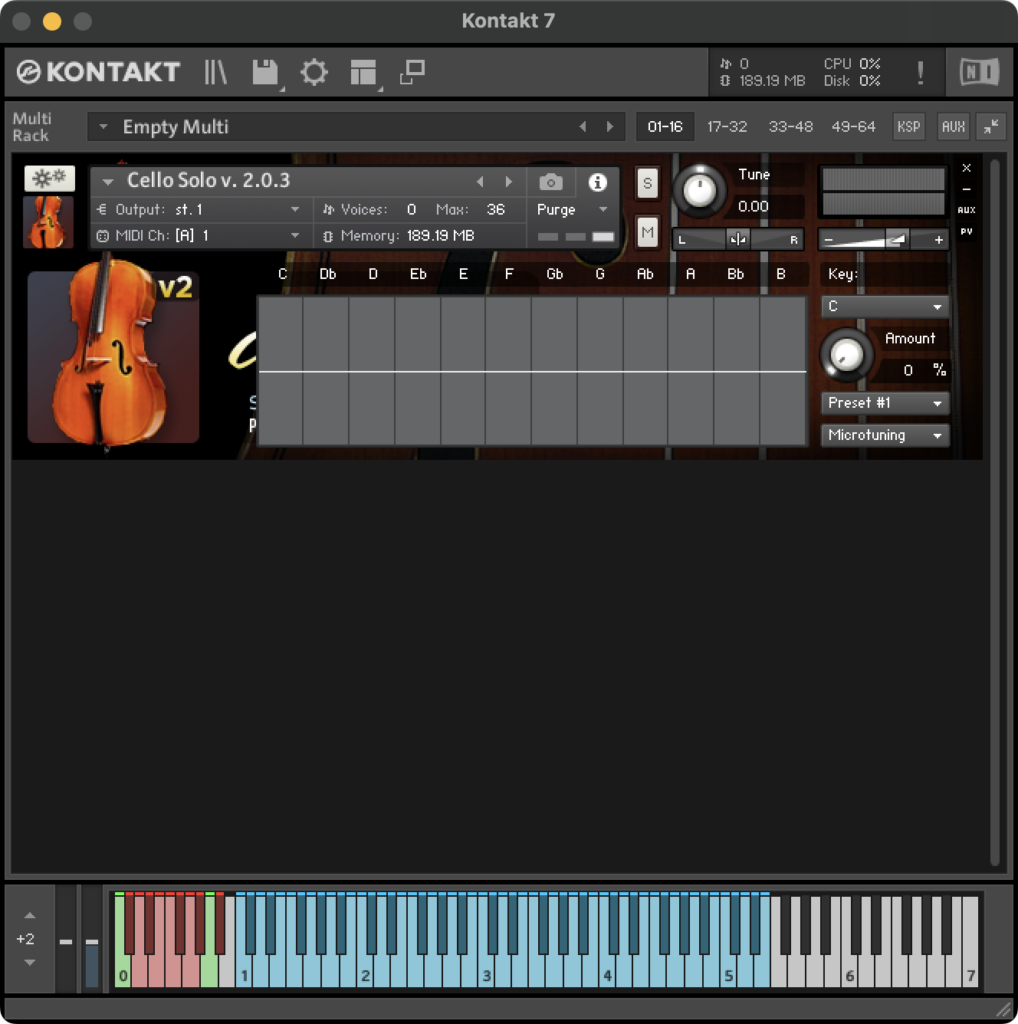Viewport: 1018px width, 1024px height.
Task: Remove instrument with the X icon
Action: [x=966, y=168]
